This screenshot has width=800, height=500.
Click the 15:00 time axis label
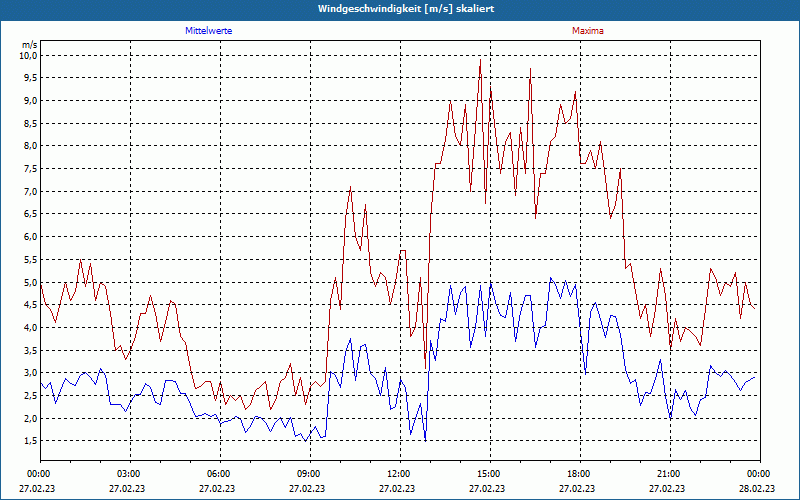[490, 474]
